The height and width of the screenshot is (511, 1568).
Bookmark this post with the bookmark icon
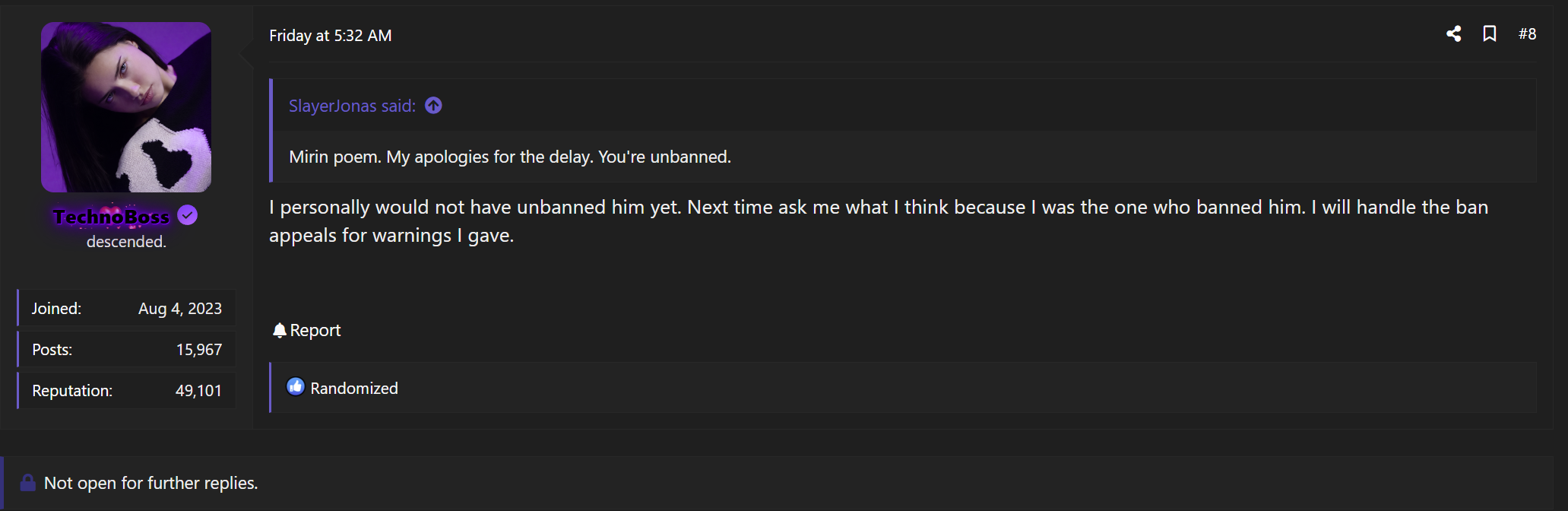1490,33
